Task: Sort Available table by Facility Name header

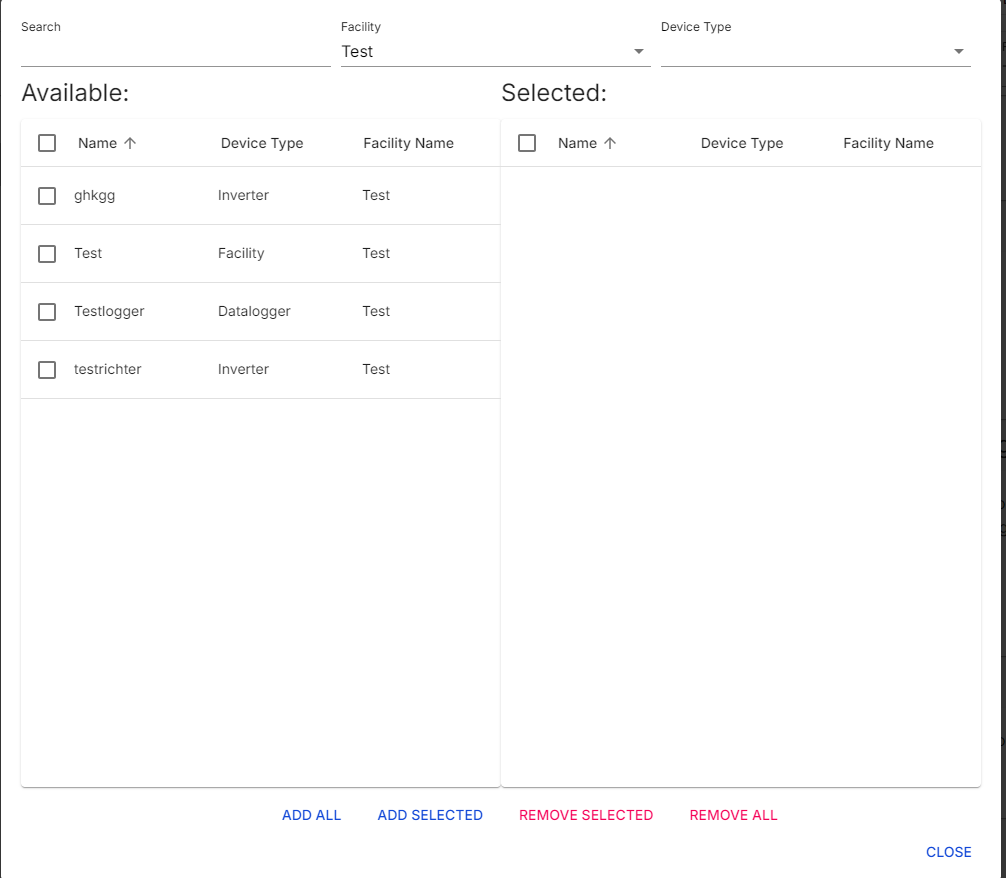Action: pos(408,143)
